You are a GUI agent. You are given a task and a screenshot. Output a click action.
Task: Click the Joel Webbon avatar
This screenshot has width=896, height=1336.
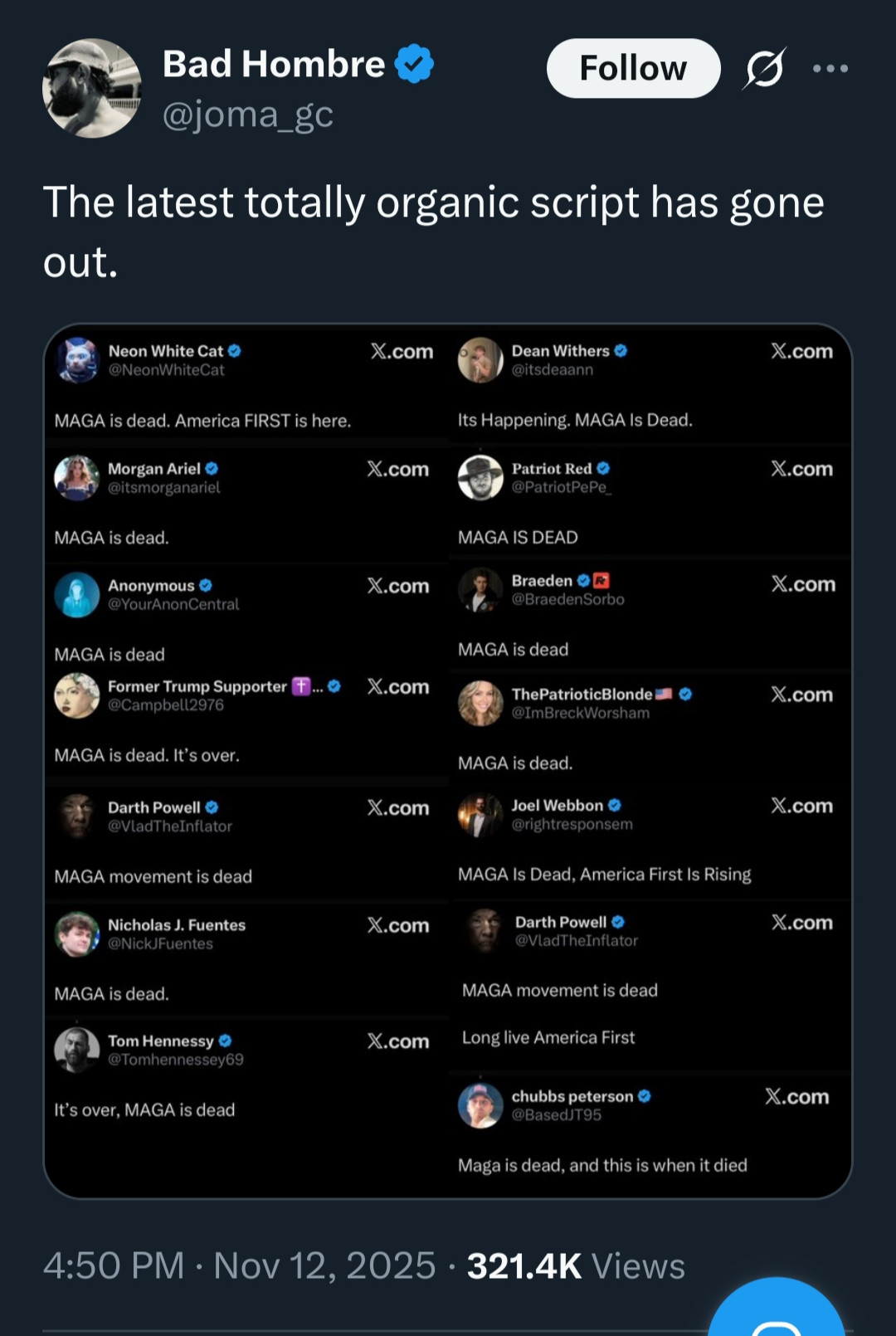point(480,815)
